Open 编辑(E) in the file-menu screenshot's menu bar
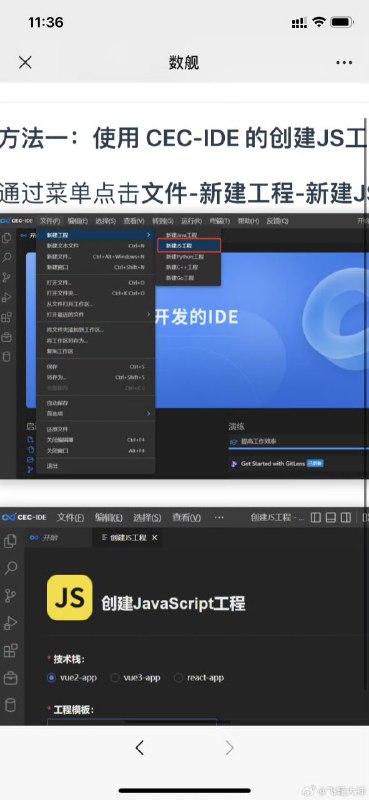The image size is (369, 800). tap(78, 221)
